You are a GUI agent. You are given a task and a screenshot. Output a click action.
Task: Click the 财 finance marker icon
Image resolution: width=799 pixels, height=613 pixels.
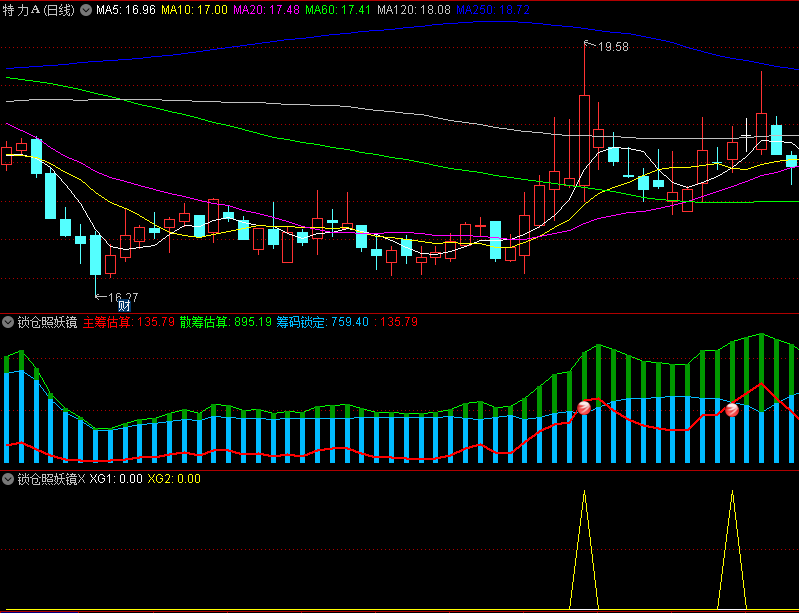click(124, 306)
